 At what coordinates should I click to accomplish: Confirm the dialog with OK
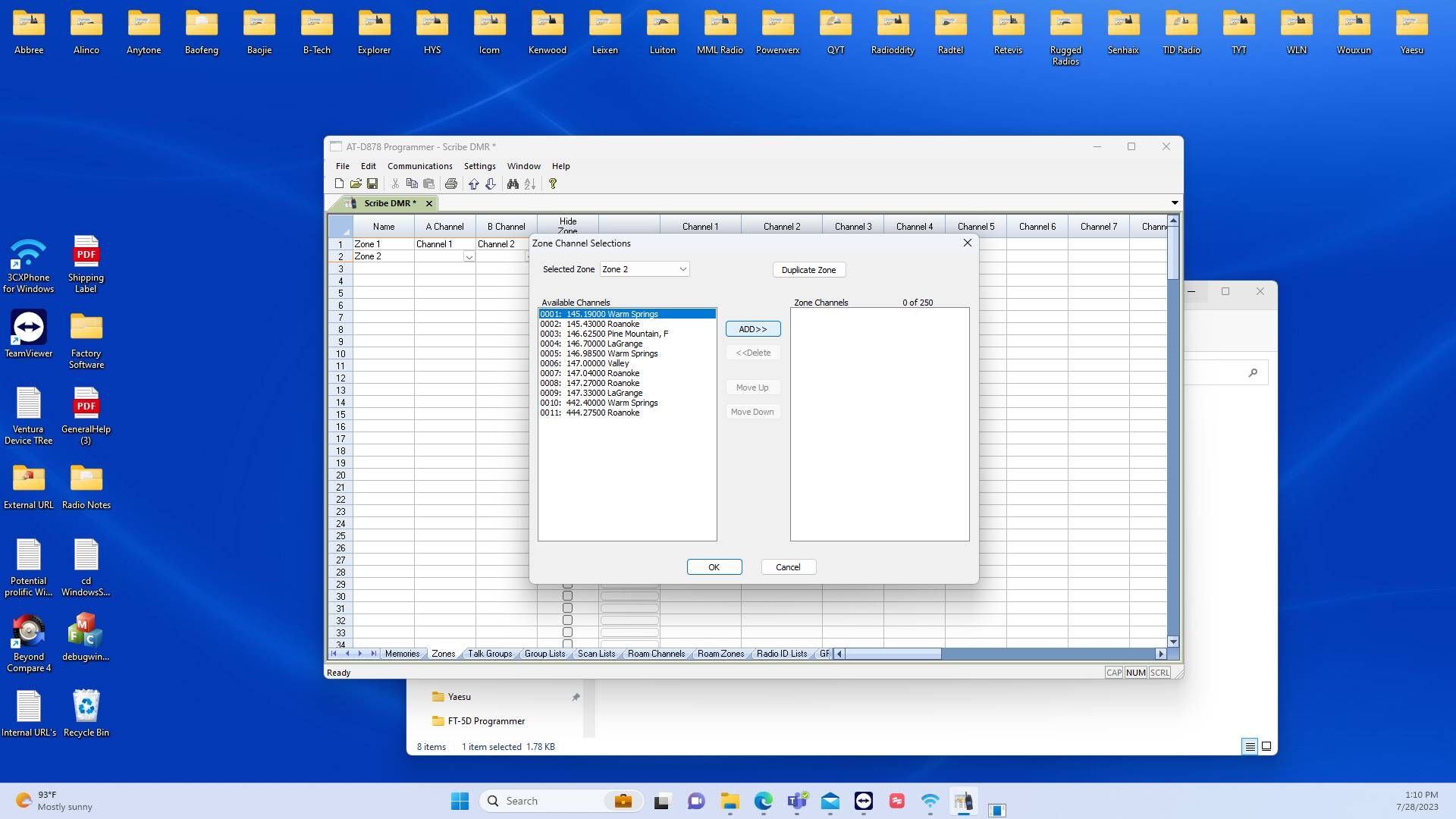(x=714, y=567)
